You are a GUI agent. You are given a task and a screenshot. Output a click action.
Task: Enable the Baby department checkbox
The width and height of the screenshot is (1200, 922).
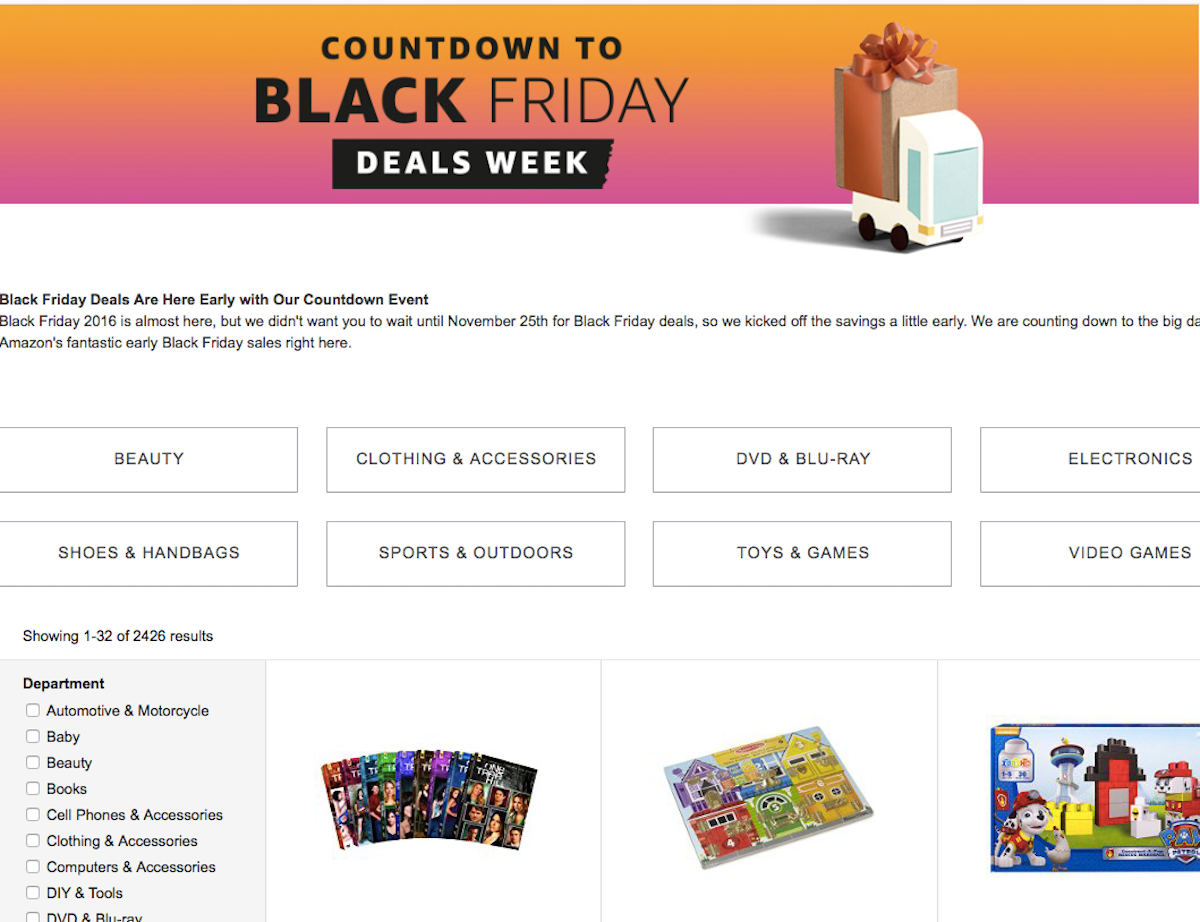tap(33, 736)
